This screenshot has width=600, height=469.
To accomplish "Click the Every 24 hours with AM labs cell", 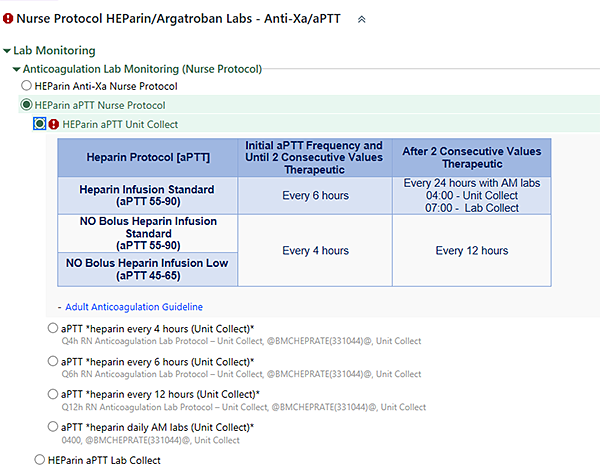I will point(472,195).
